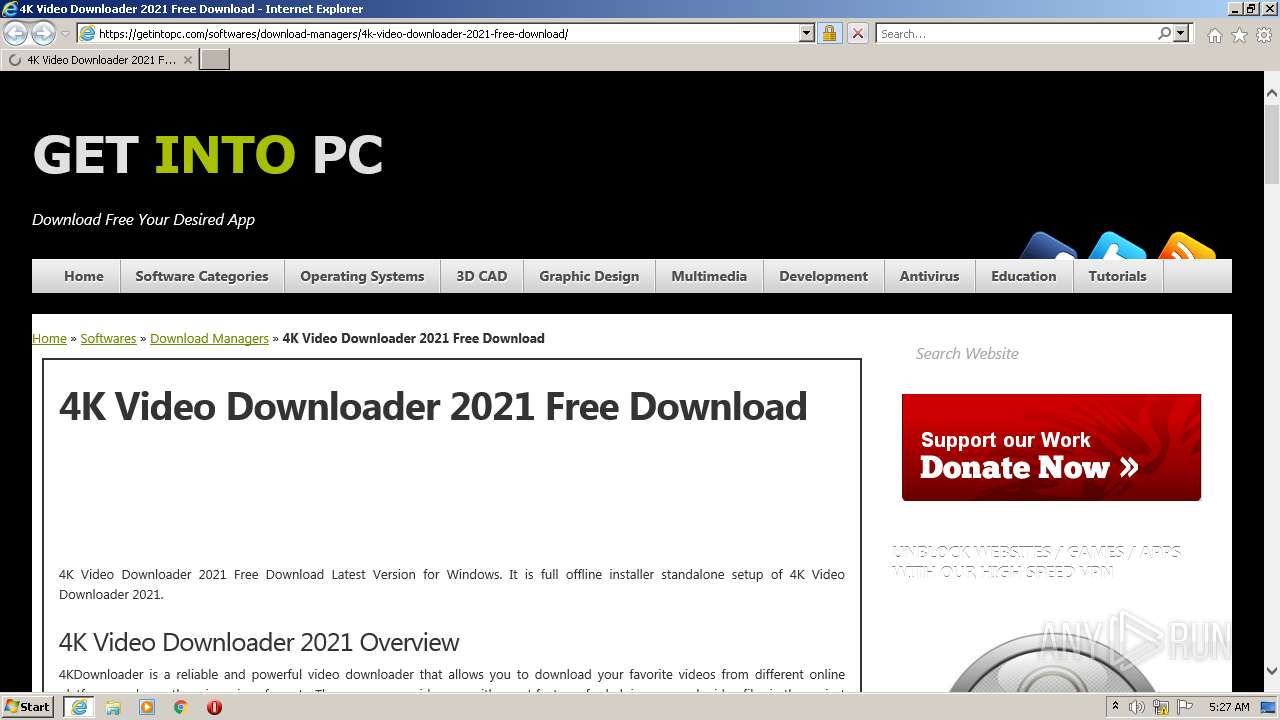Image resolution: width=1280 pixels, height=720 pixels.
Task: Click the Action Center flag icon
Action: pos(1185,707)
